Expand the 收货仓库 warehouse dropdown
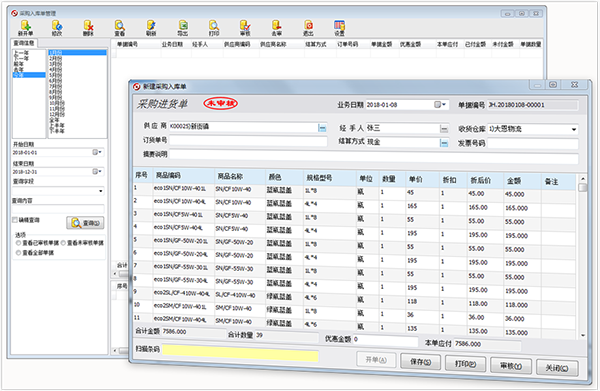 click(574, 129)
